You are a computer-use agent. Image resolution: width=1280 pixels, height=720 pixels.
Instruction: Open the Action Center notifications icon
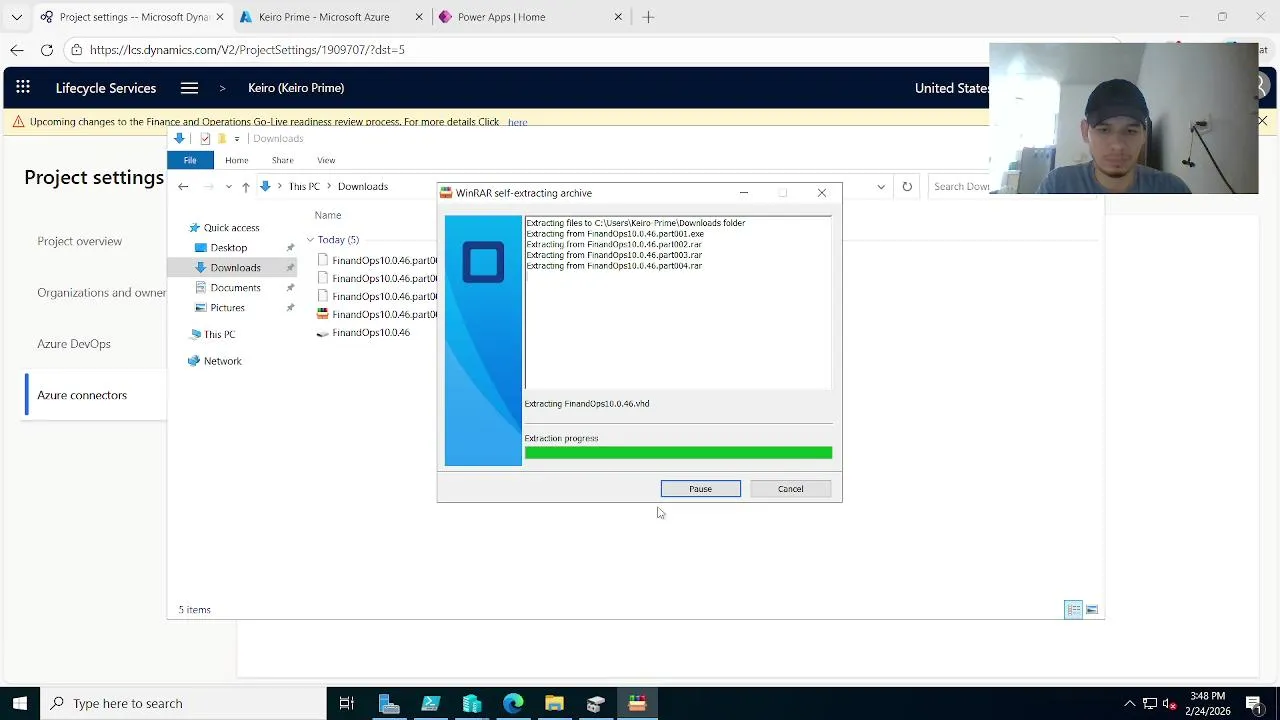1254,703
